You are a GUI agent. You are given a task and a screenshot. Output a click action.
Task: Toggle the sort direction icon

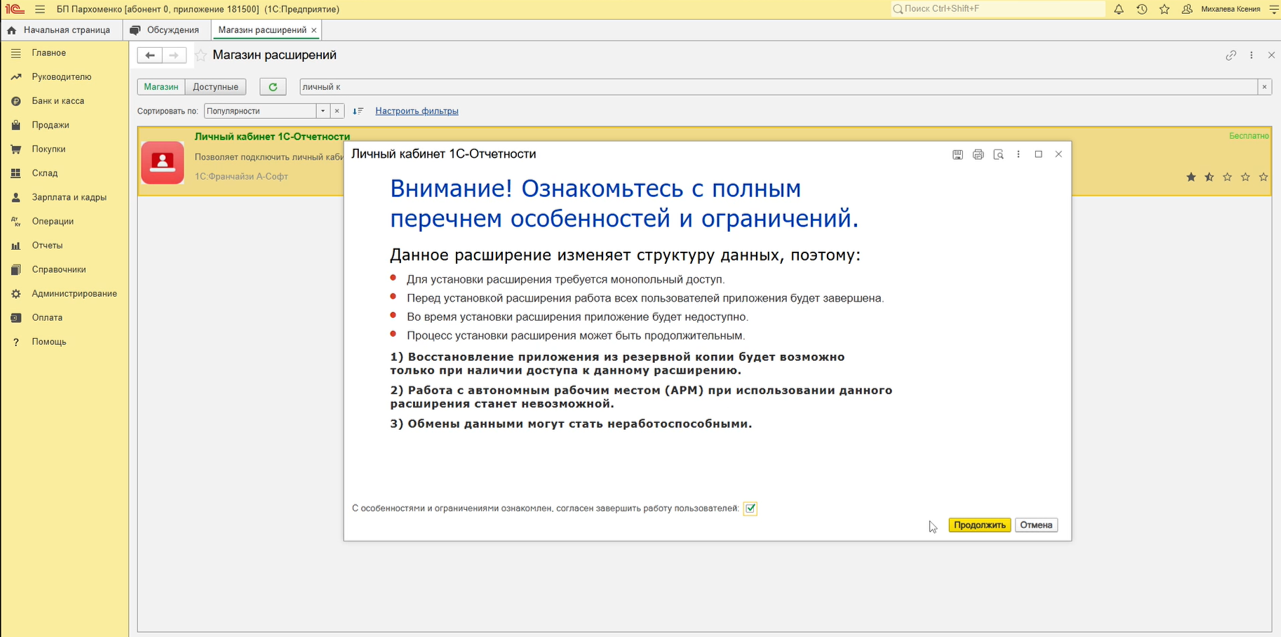click(x=358, y=111)
